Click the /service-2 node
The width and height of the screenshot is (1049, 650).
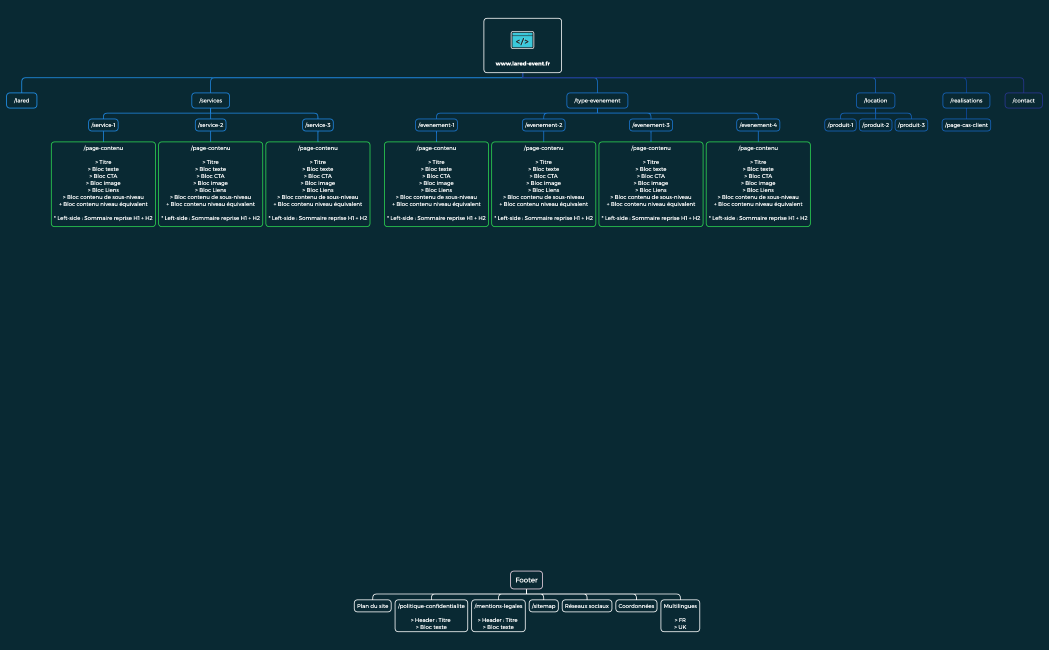click(210, 124)
